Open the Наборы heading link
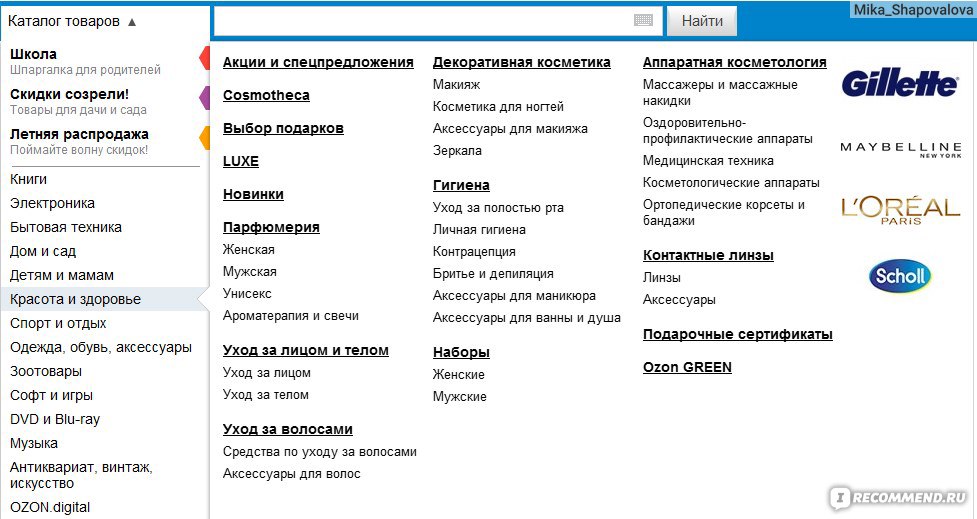This screenshot has width=977, height=519. click(461, 353)
